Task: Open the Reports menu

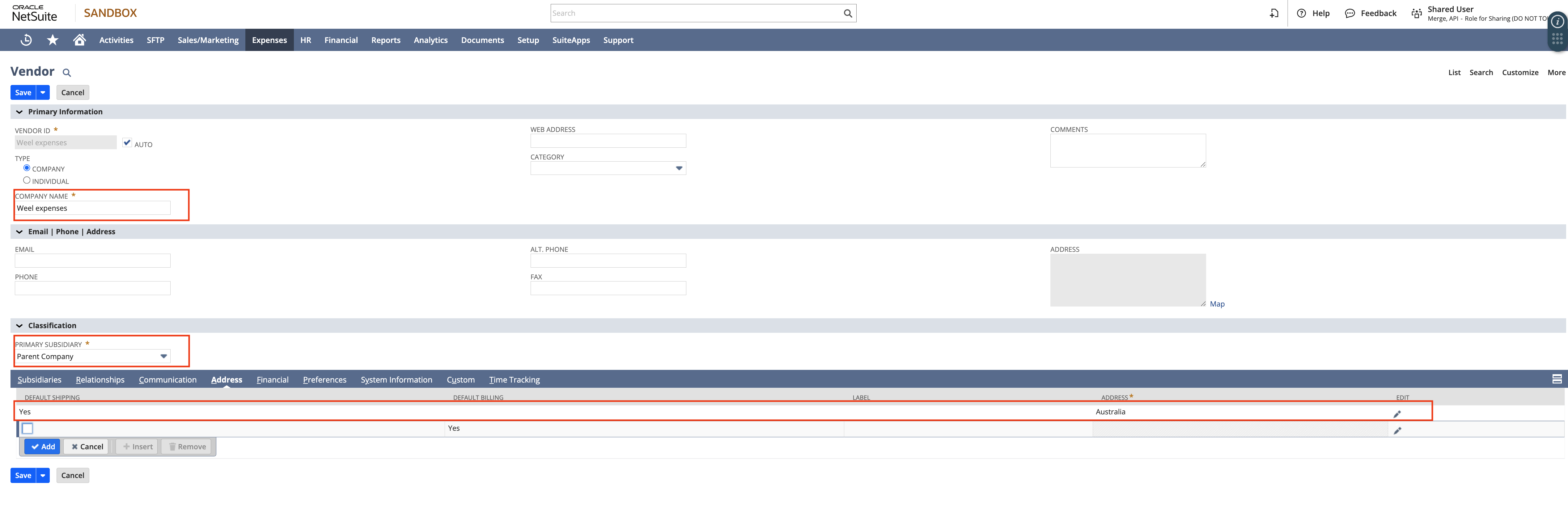Action: coord(385,40)
